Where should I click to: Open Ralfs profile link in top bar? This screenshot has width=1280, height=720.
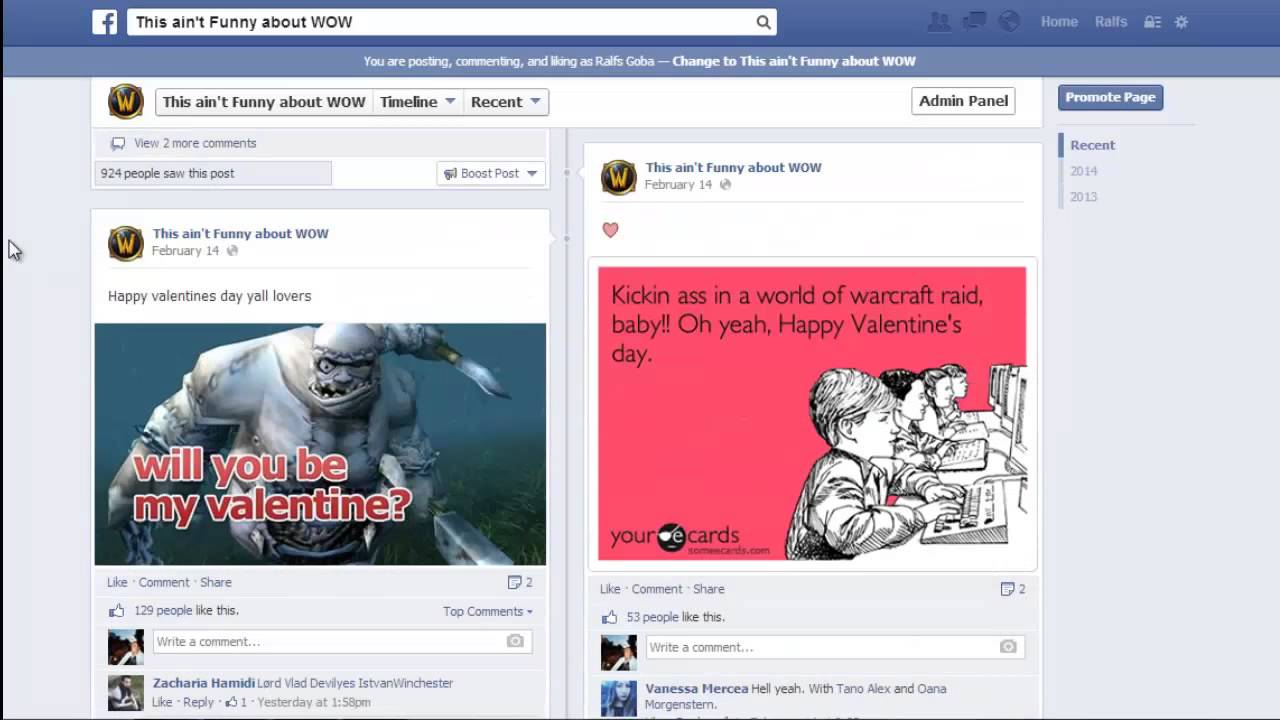point(1111,21)
